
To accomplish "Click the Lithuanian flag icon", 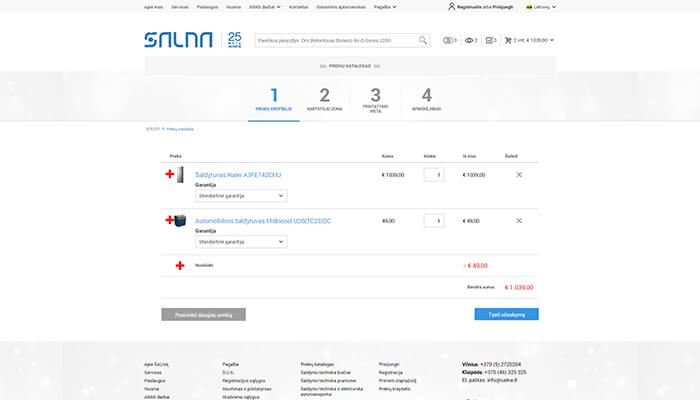I will click(529, 7).
